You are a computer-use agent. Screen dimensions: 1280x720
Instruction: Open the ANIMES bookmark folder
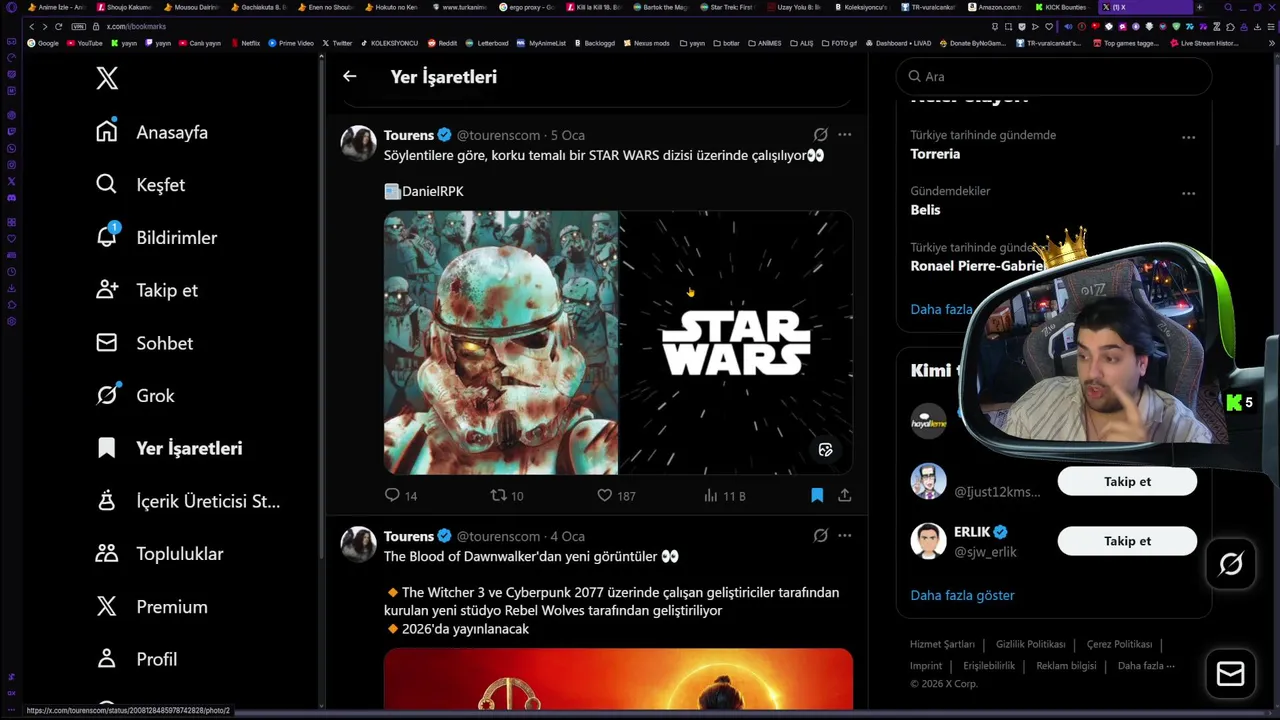click(x=763, y=43)
